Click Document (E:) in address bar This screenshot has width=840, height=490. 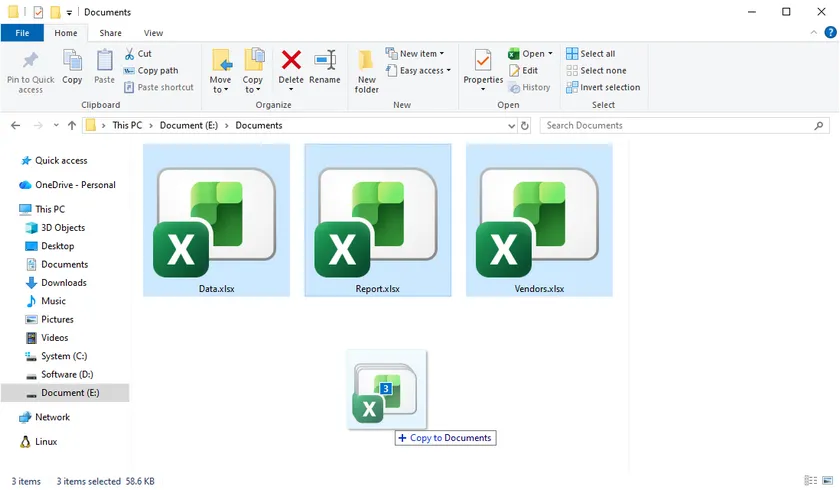[189, 125]
